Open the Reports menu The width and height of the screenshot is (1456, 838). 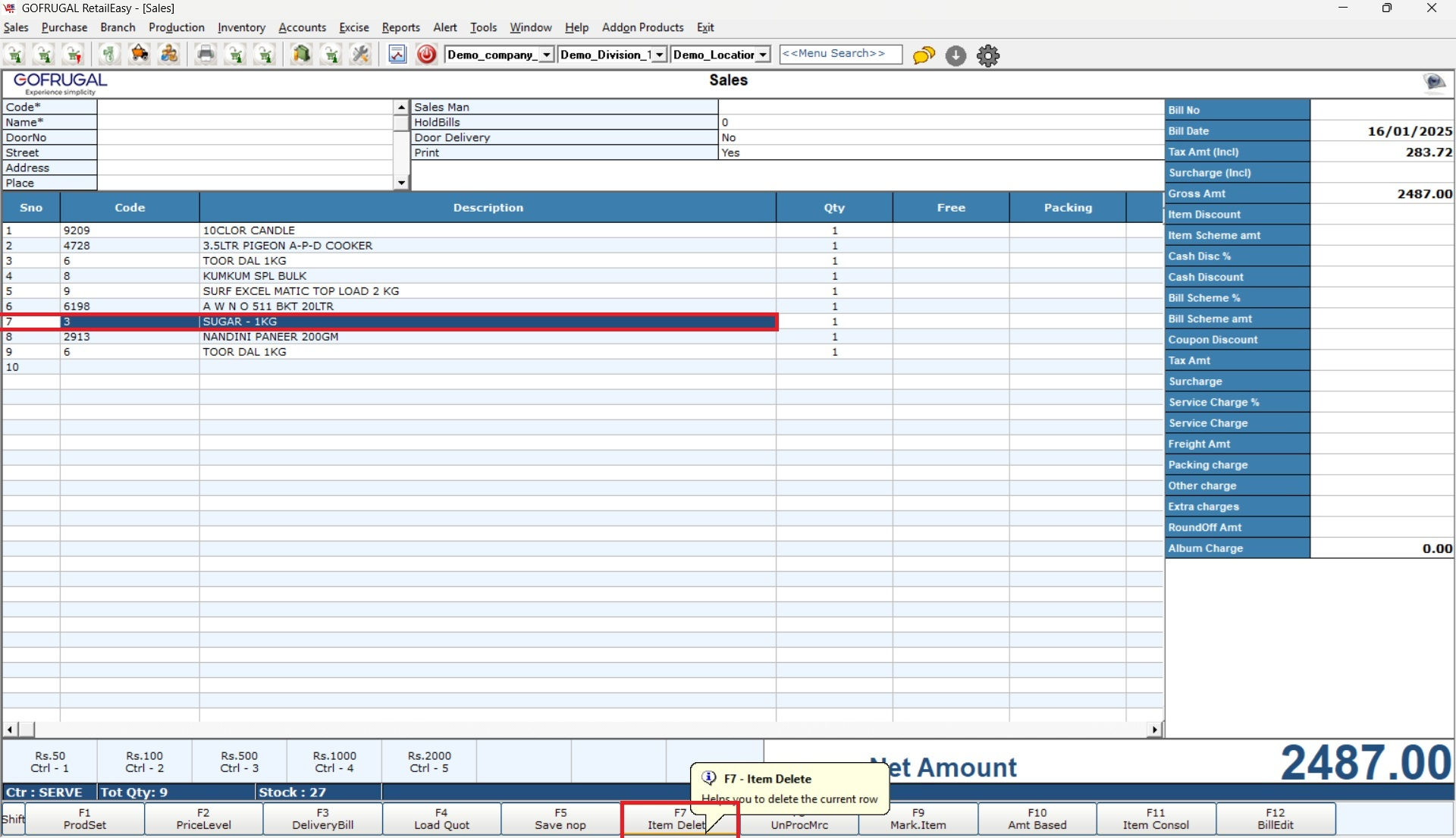tap(400, 27)
